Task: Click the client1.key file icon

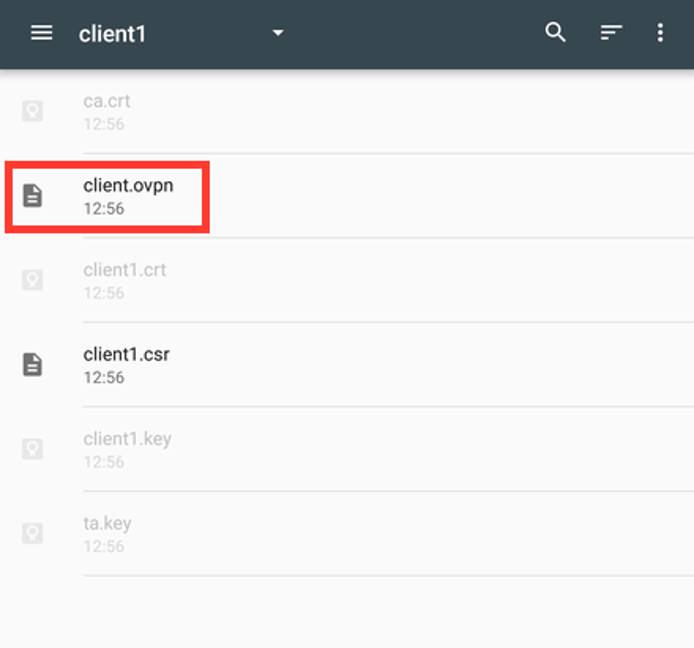Action: click(x=33, y=448)
